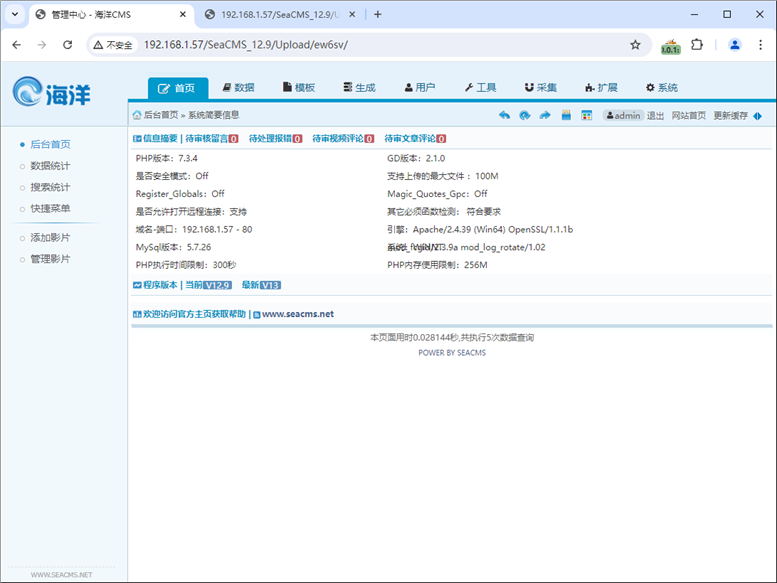Bookmark this page with the star icon
Viewport: 777px width, 583px height.
(x=635, y=45)
